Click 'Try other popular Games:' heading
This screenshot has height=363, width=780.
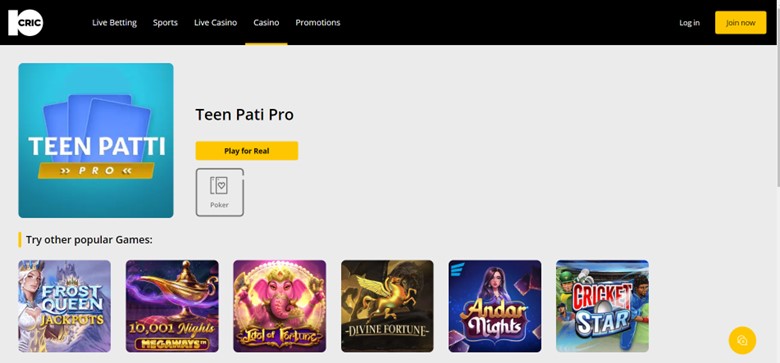click(x=89, y=240)
